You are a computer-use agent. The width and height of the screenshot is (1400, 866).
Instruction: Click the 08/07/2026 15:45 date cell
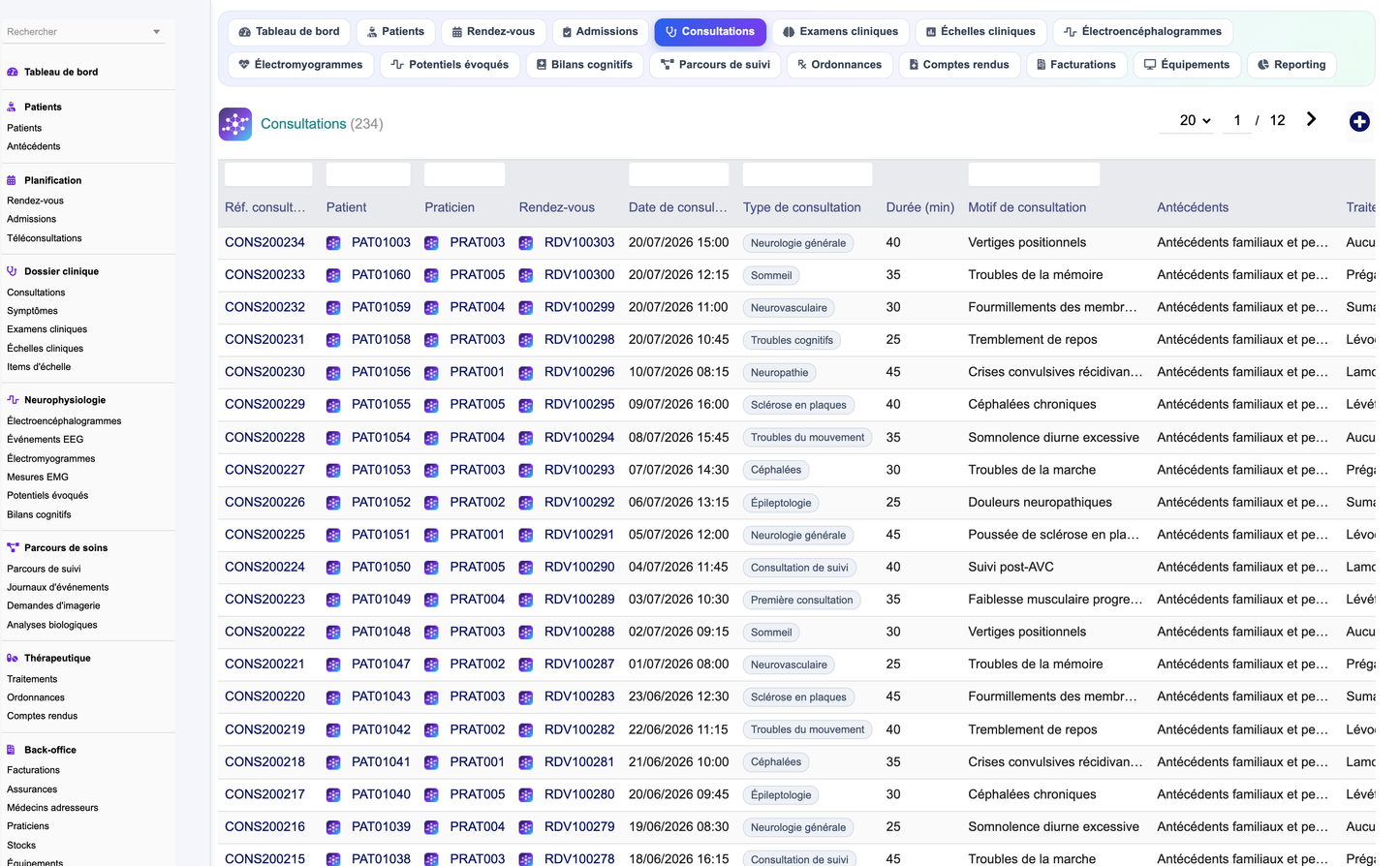[678, 437]
